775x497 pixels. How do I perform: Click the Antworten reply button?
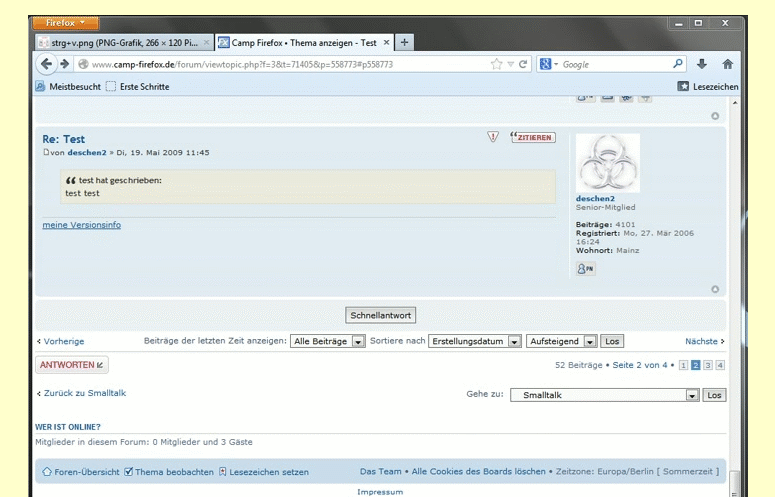point(72,365)
